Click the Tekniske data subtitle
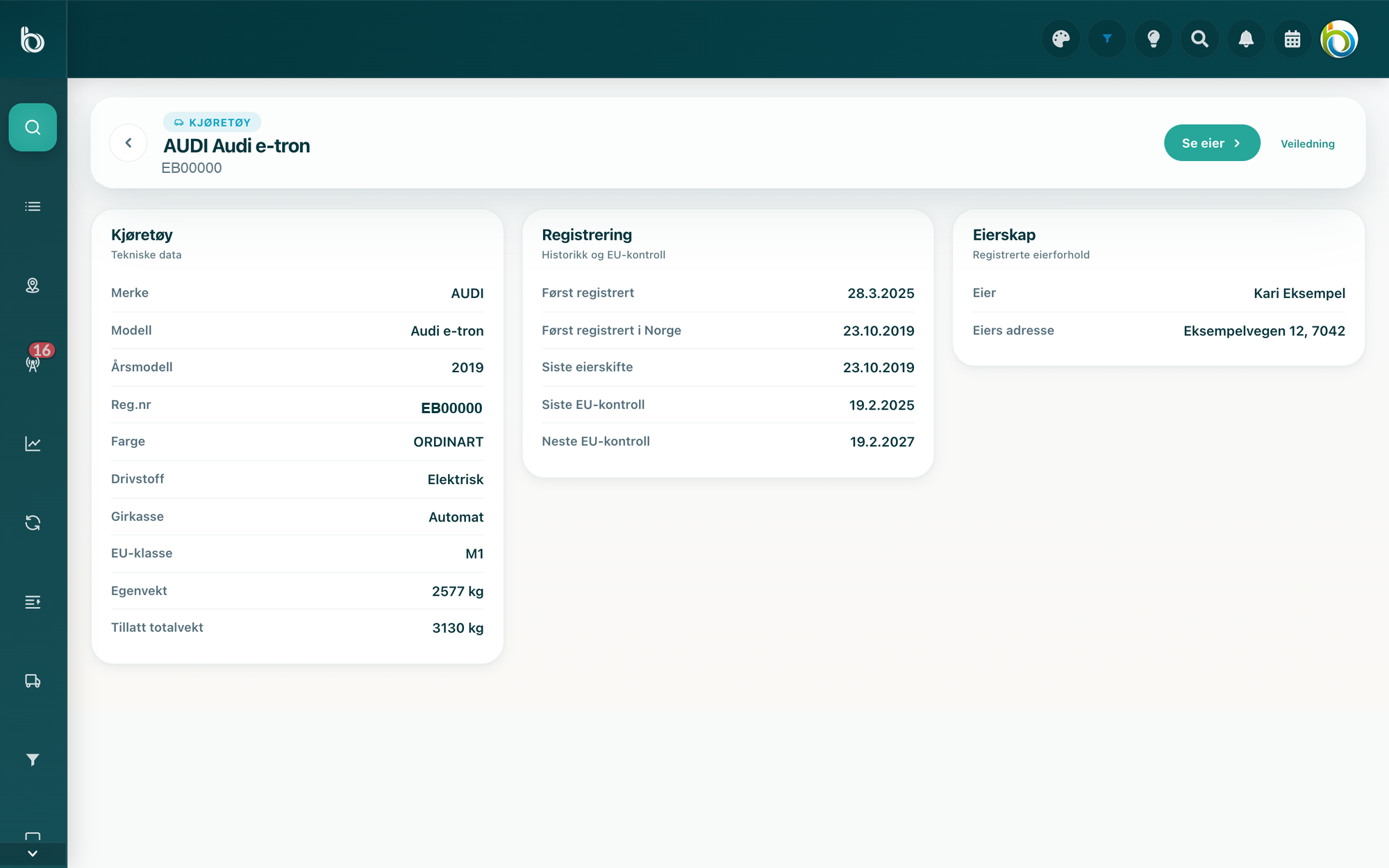 tap(147, 255)
